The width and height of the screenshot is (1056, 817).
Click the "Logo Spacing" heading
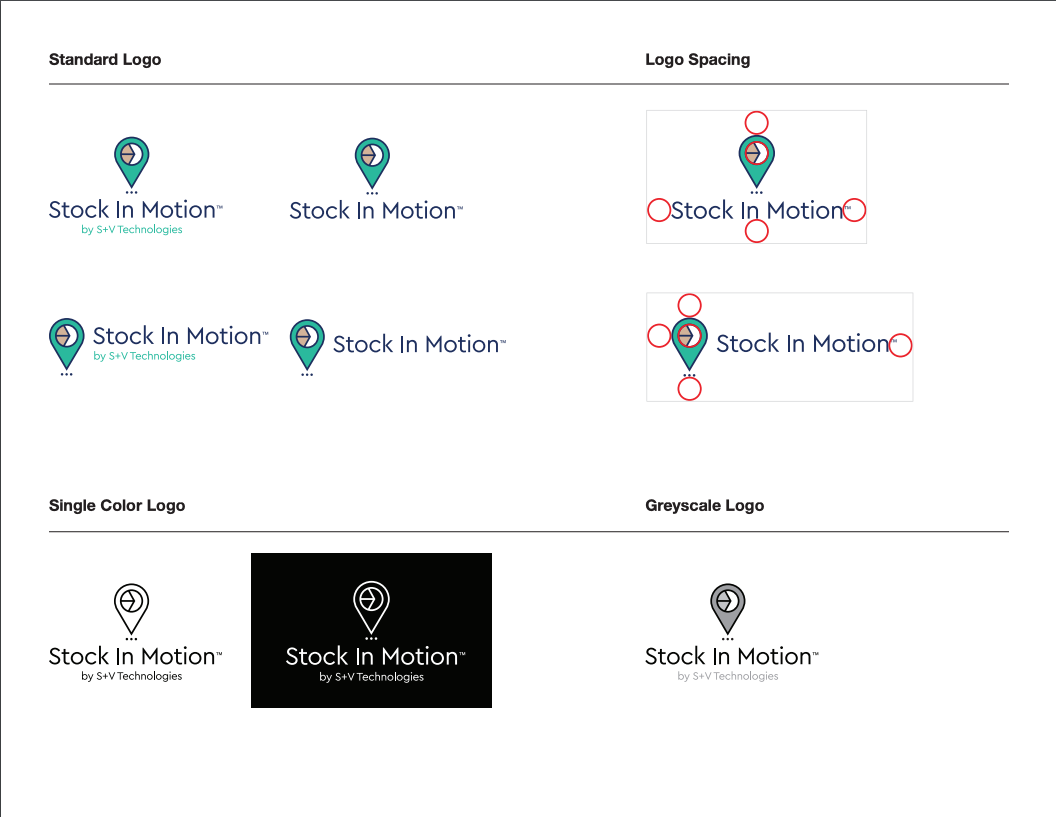point(697,60)
